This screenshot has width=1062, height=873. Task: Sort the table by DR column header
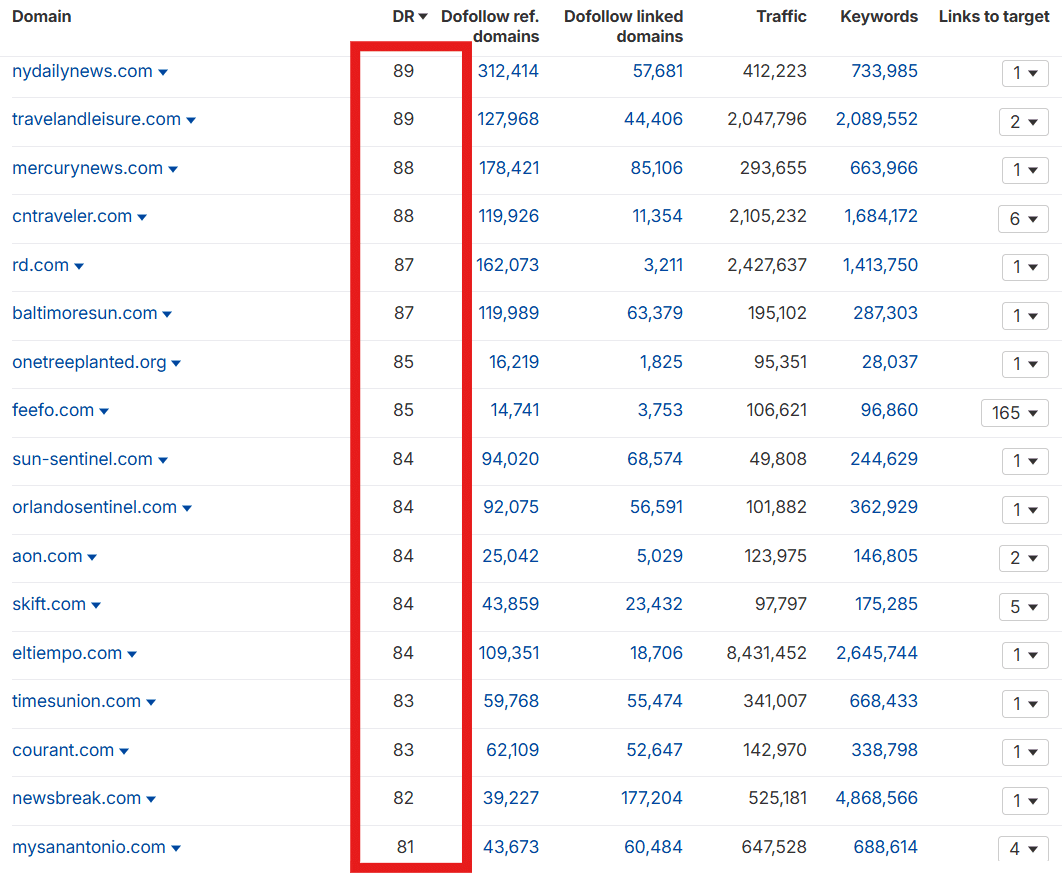pyautogui.click(x=410, y=16)
